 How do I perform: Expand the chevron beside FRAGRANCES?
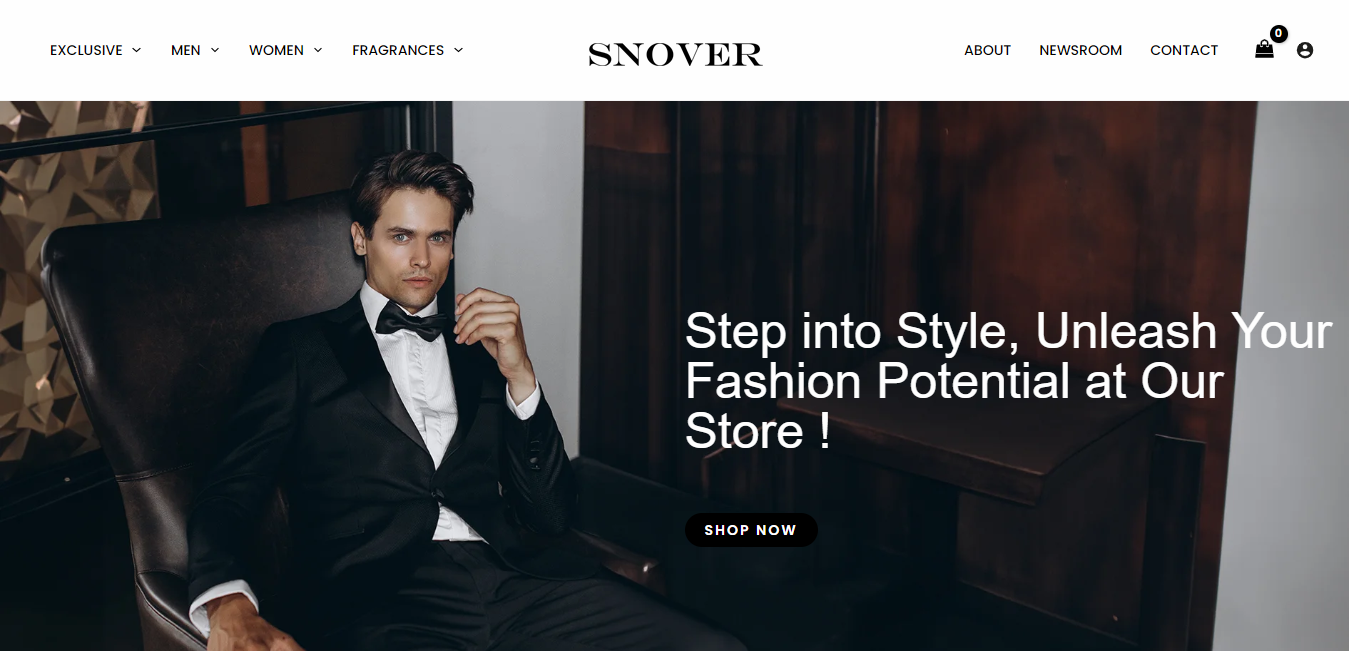[x=458, y=50]
